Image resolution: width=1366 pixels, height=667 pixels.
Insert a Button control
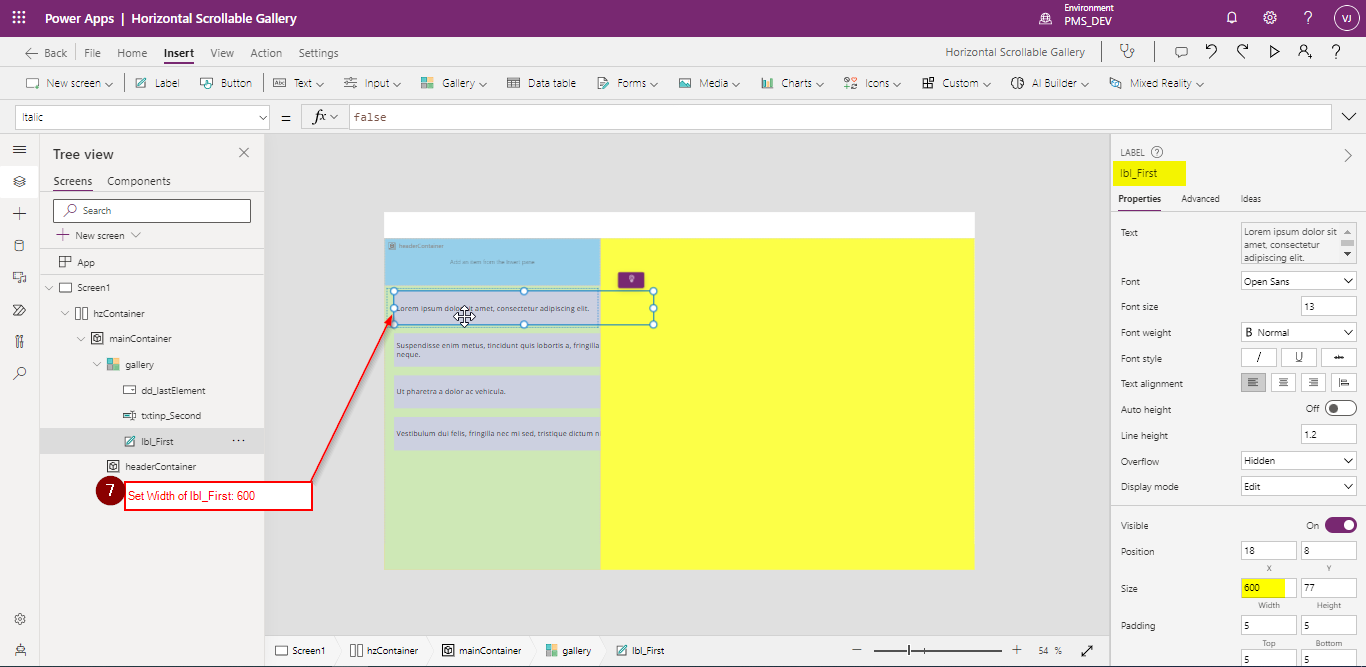[x=226, y=83]
